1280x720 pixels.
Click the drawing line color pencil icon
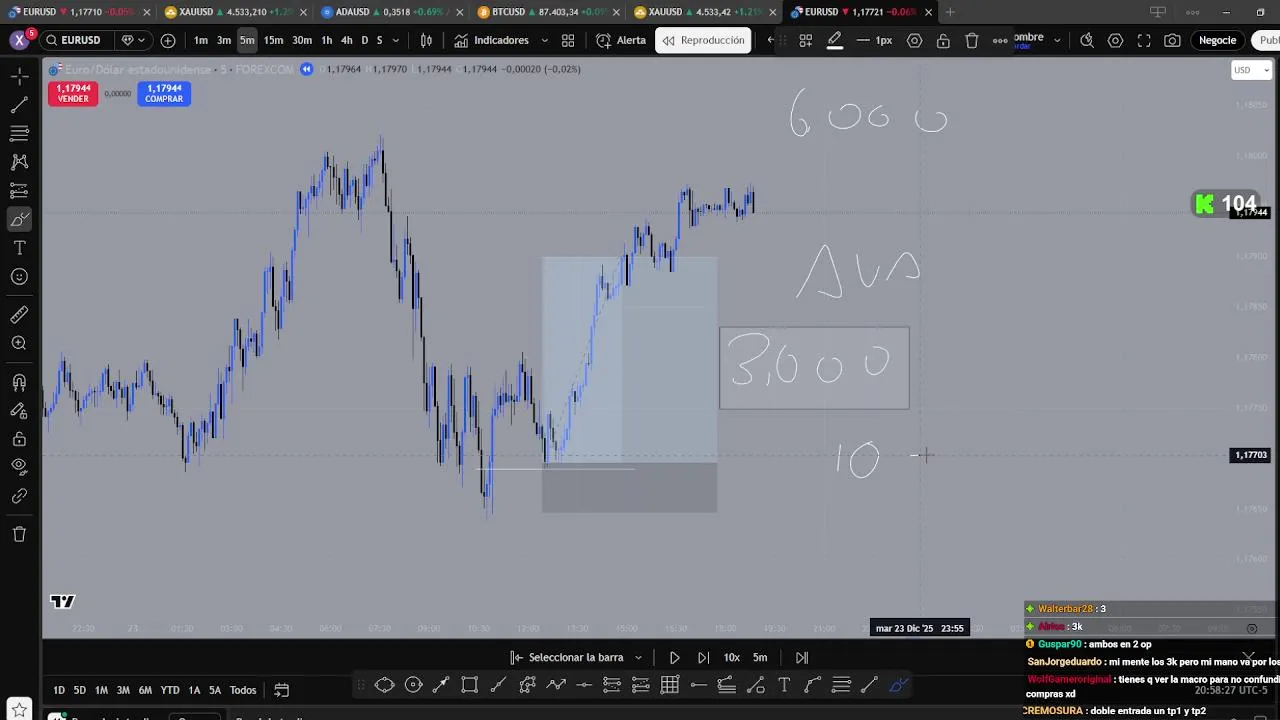835,40
